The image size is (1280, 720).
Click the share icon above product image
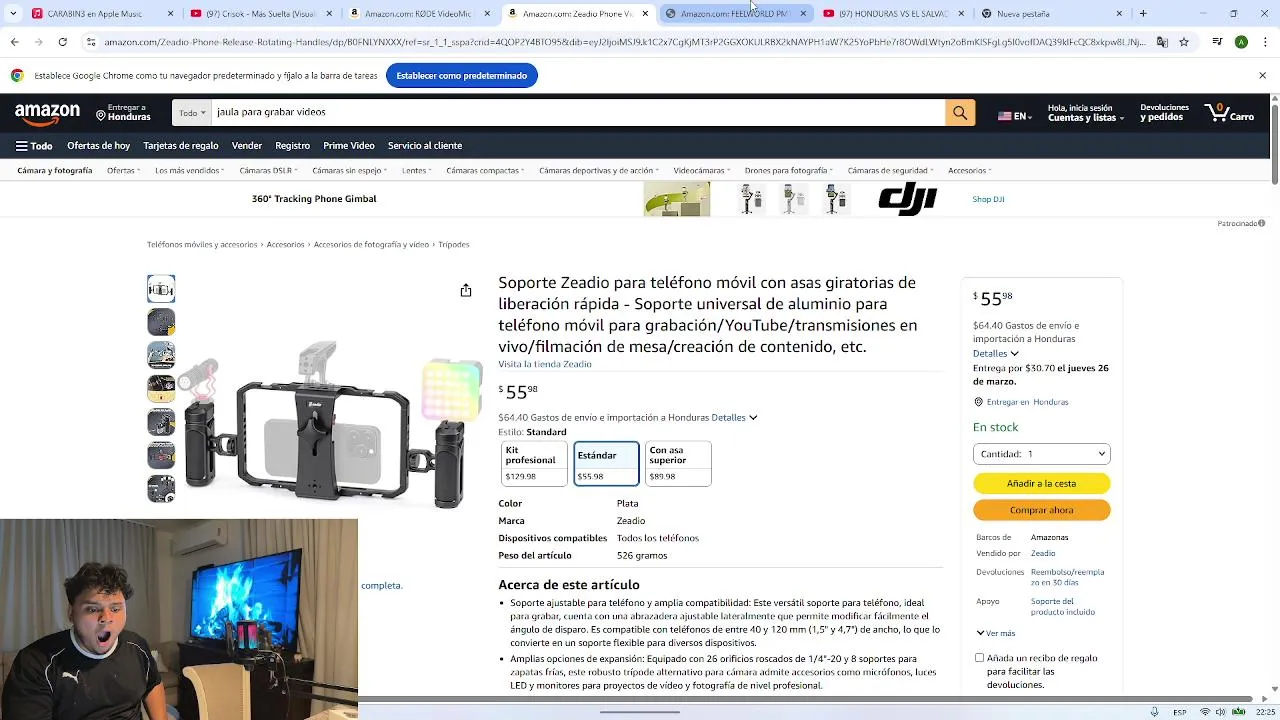tap(465, 290)
